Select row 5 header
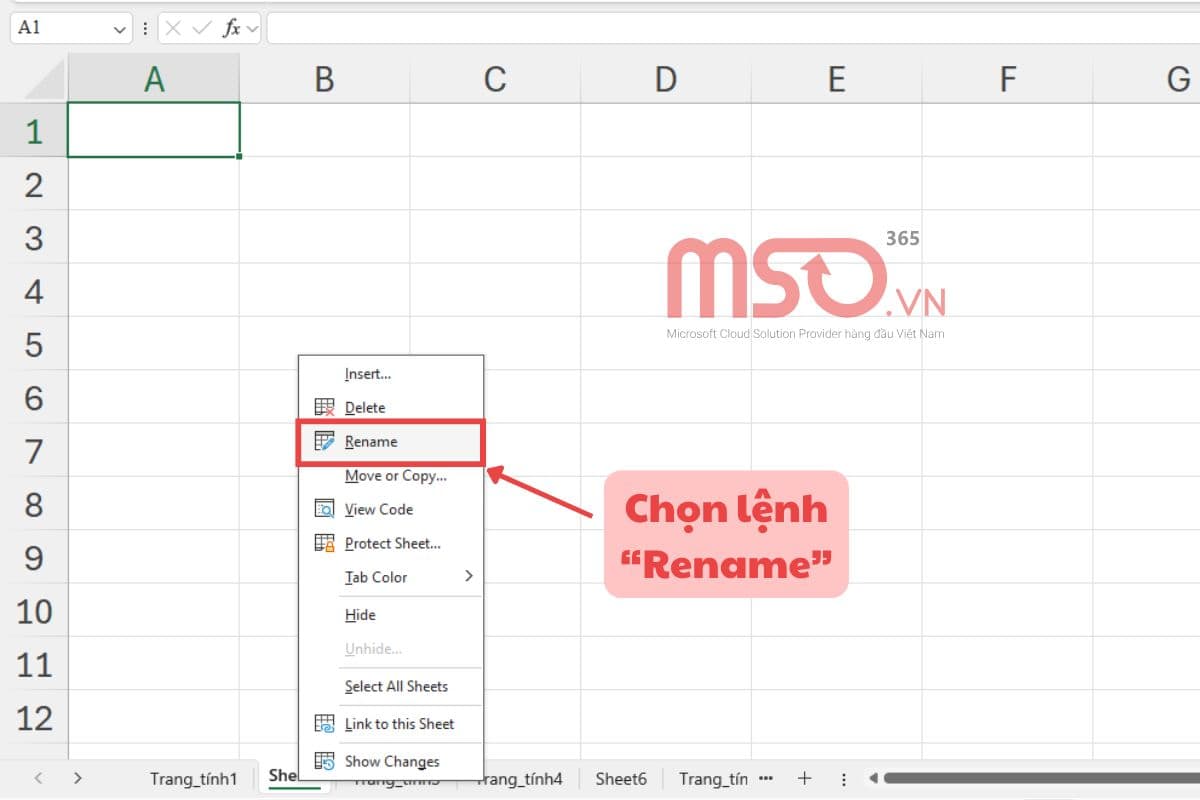1200x800 pixels. tap(34, 345)
